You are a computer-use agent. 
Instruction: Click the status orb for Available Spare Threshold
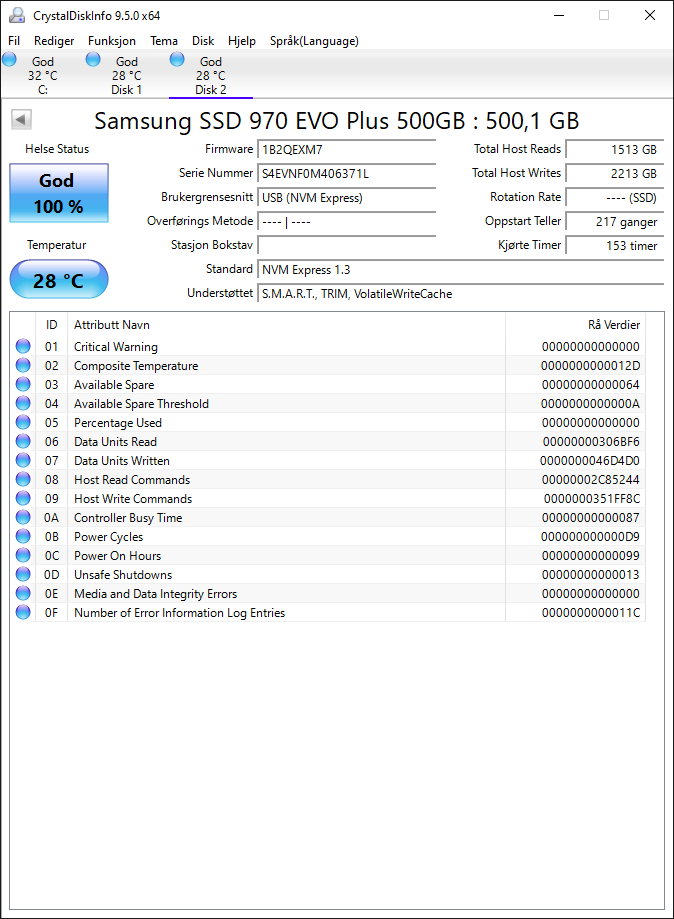23,403
